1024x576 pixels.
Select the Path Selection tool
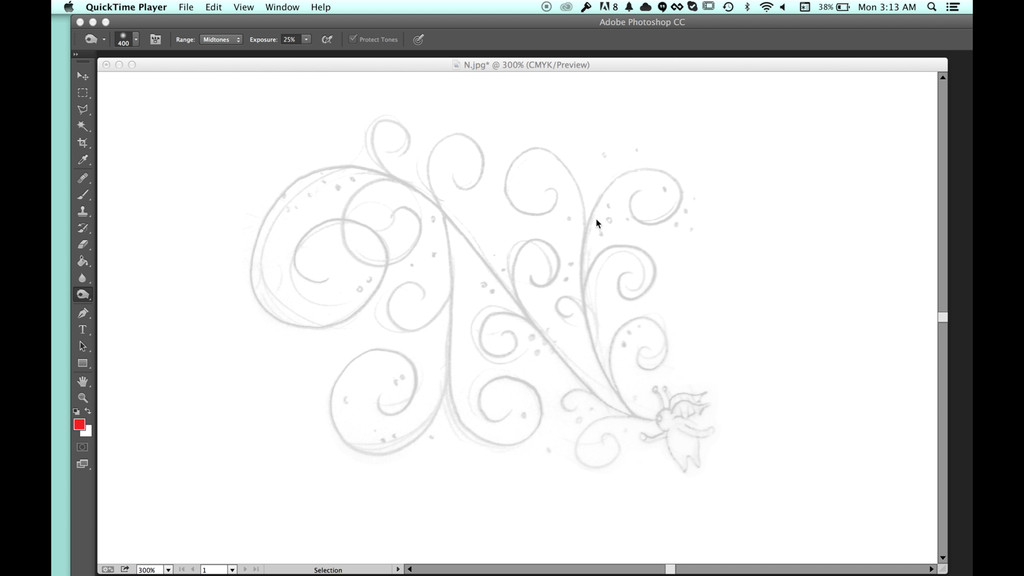(x=83, y=346)
